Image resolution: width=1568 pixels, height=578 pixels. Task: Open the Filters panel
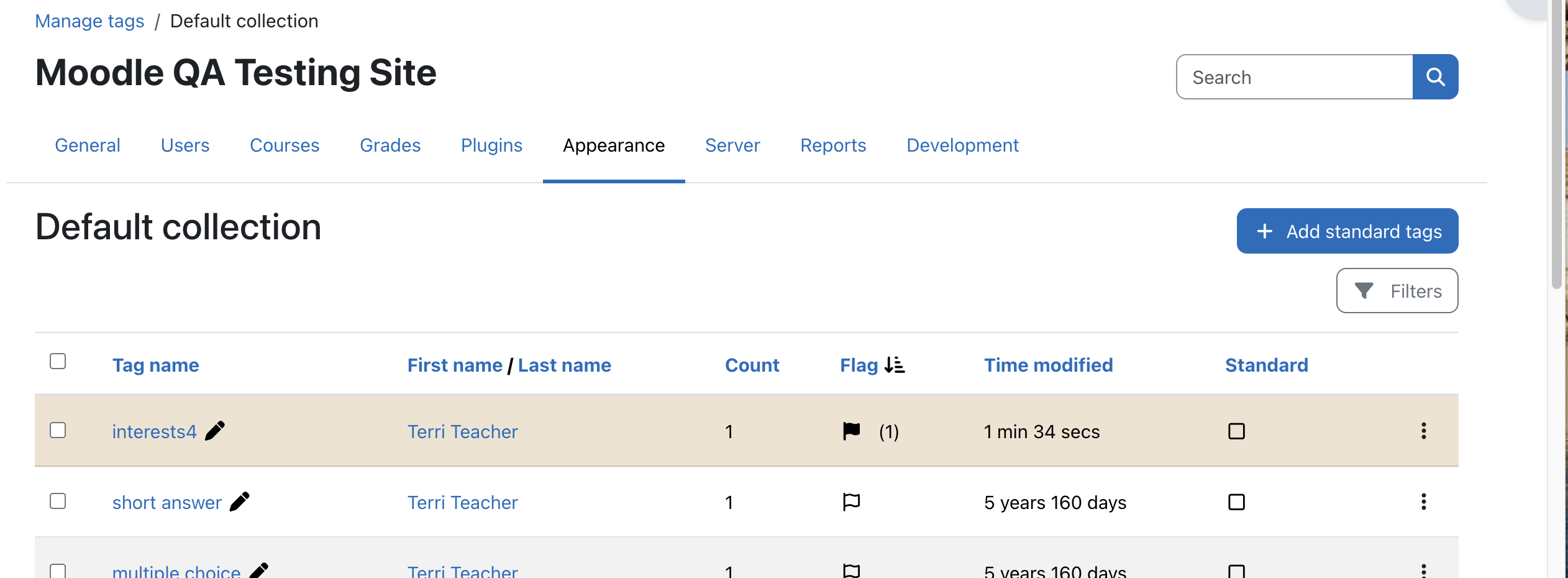click(1397, 291)
